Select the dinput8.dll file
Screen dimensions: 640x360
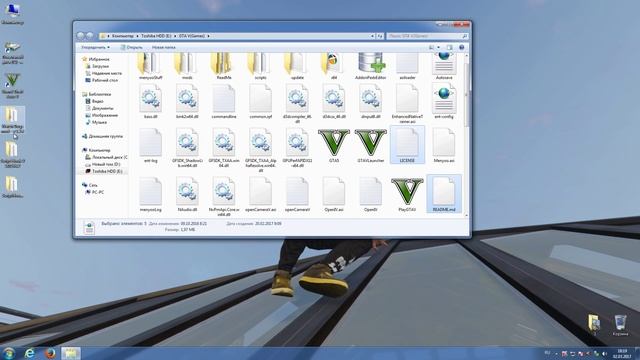(x=371, y=101)
